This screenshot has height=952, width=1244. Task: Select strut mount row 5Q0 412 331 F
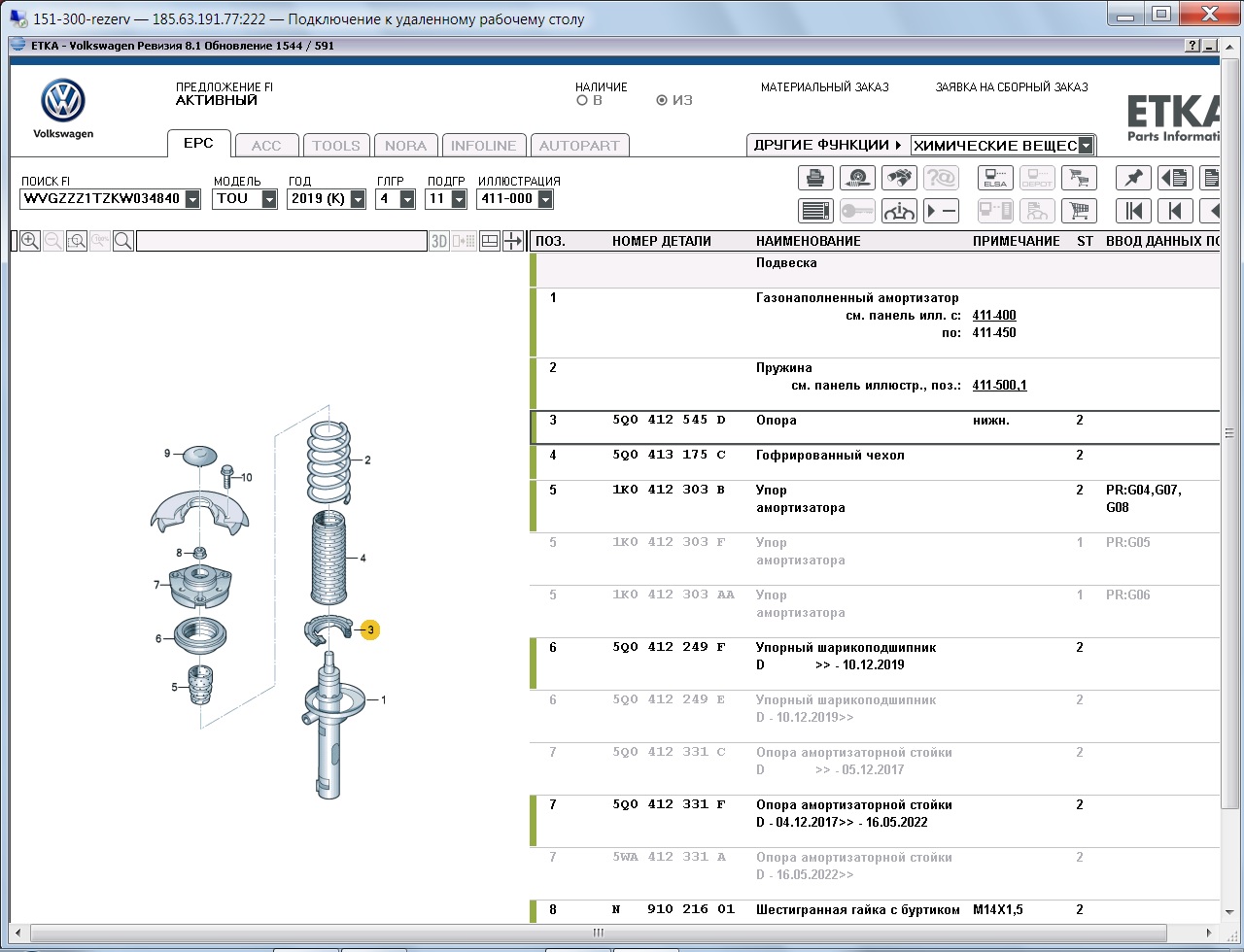click(x=875, y=821)
